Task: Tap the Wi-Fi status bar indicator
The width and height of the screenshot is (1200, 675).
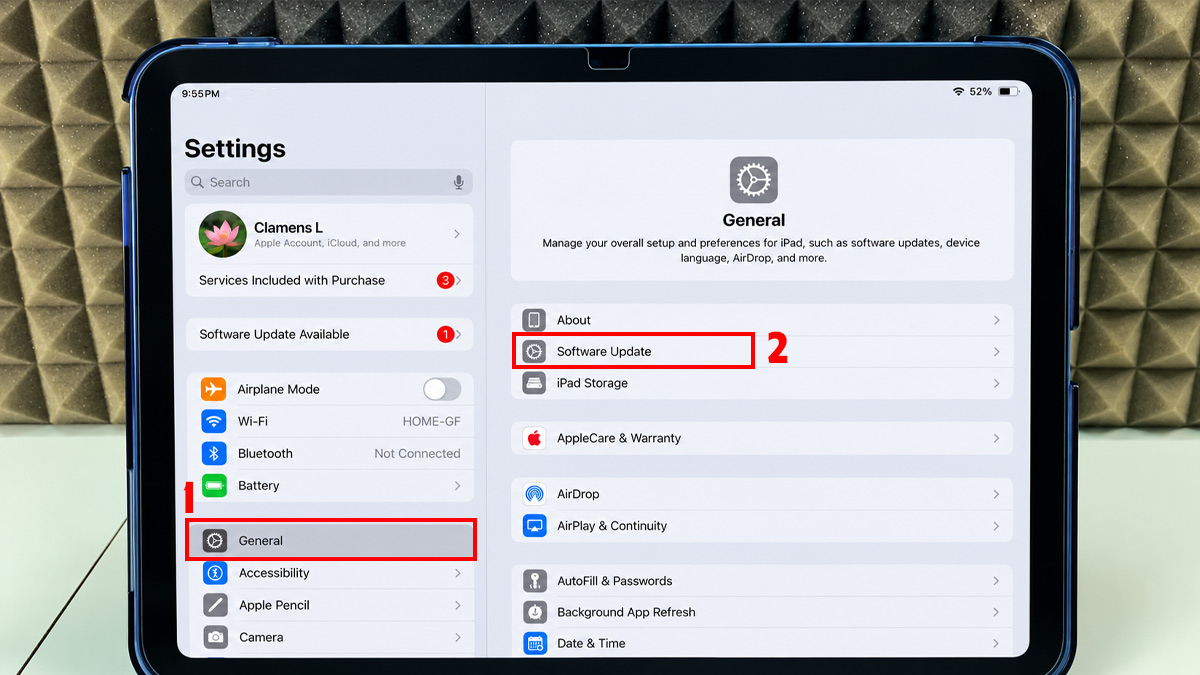Action: (958, 91)
